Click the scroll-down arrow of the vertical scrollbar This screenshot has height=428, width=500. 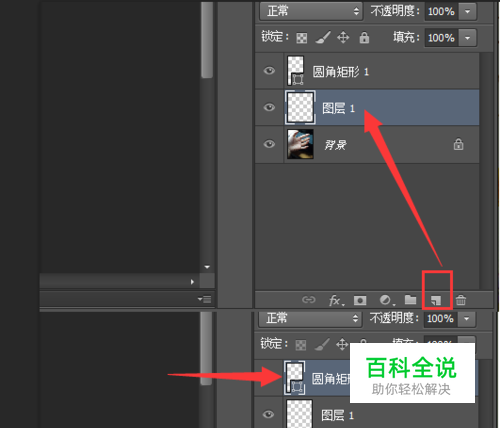coord(207,267)
